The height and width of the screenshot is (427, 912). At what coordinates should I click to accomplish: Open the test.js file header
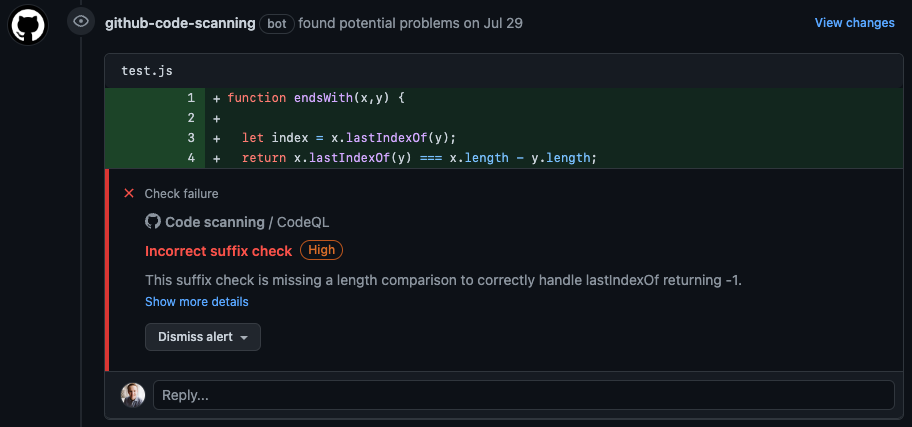pyautogui.click(x=143, y=71)
